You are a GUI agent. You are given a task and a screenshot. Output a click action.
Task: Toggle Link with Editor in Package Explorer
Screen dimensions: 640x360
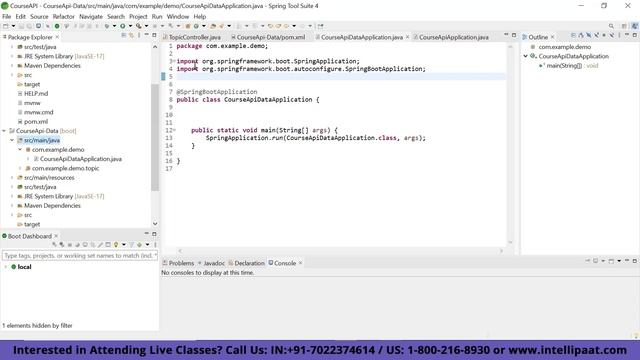pos(131,36)
